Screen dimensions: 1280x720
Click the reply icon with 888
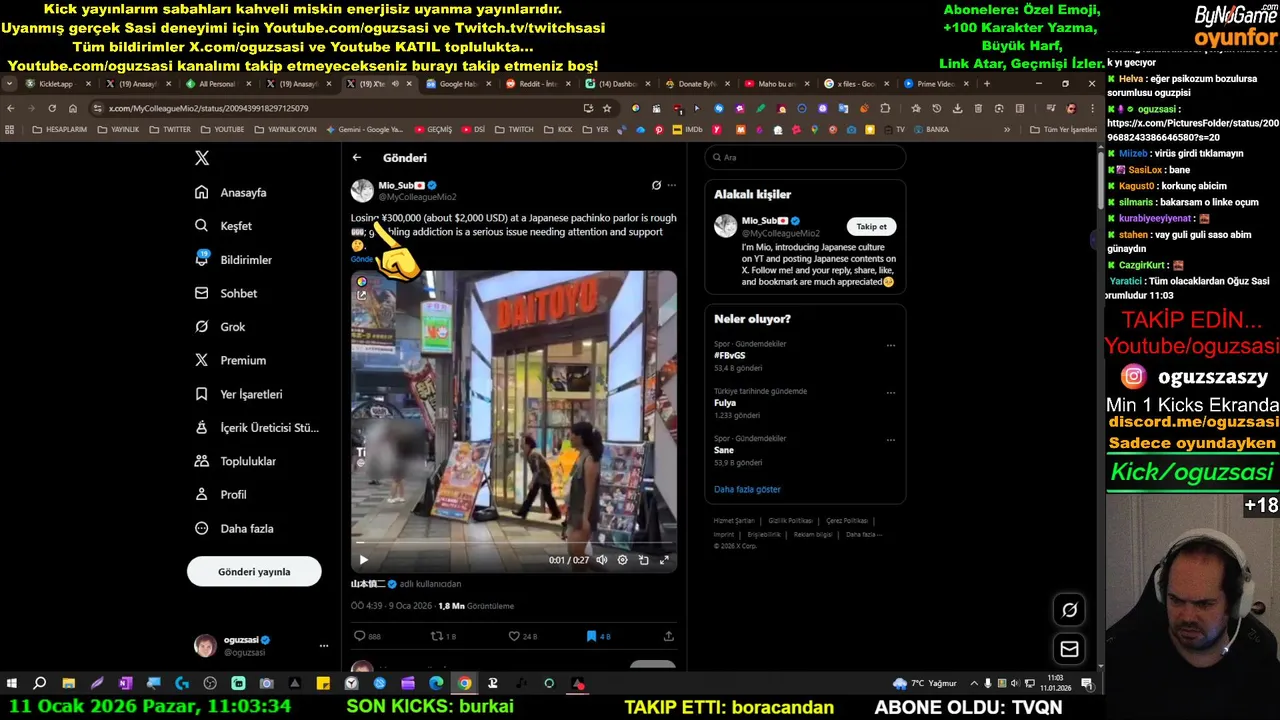[x=360, y=636]
